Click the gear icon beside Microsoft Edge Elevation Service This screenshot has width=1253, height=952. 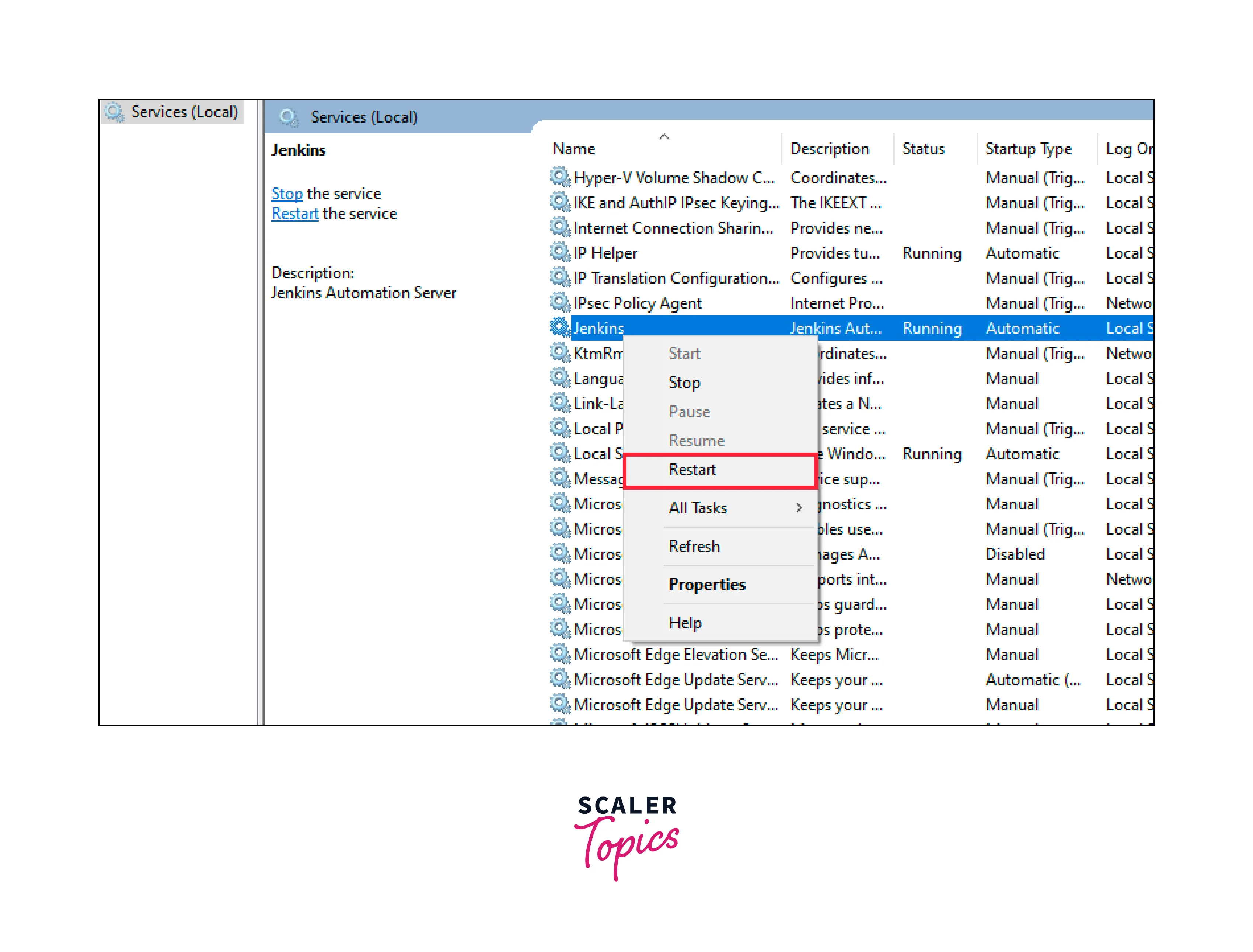(x=560, y=654)
